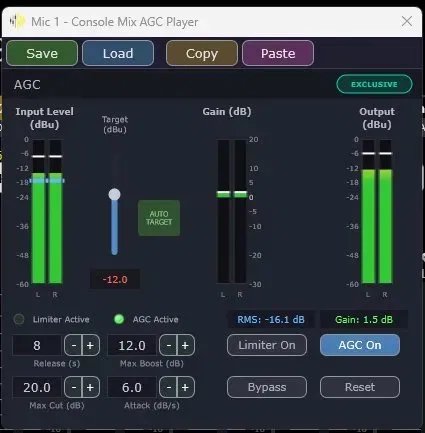The image size is (425, 433).
Task: Click the Bypass button
Action: tap(267, 387)
